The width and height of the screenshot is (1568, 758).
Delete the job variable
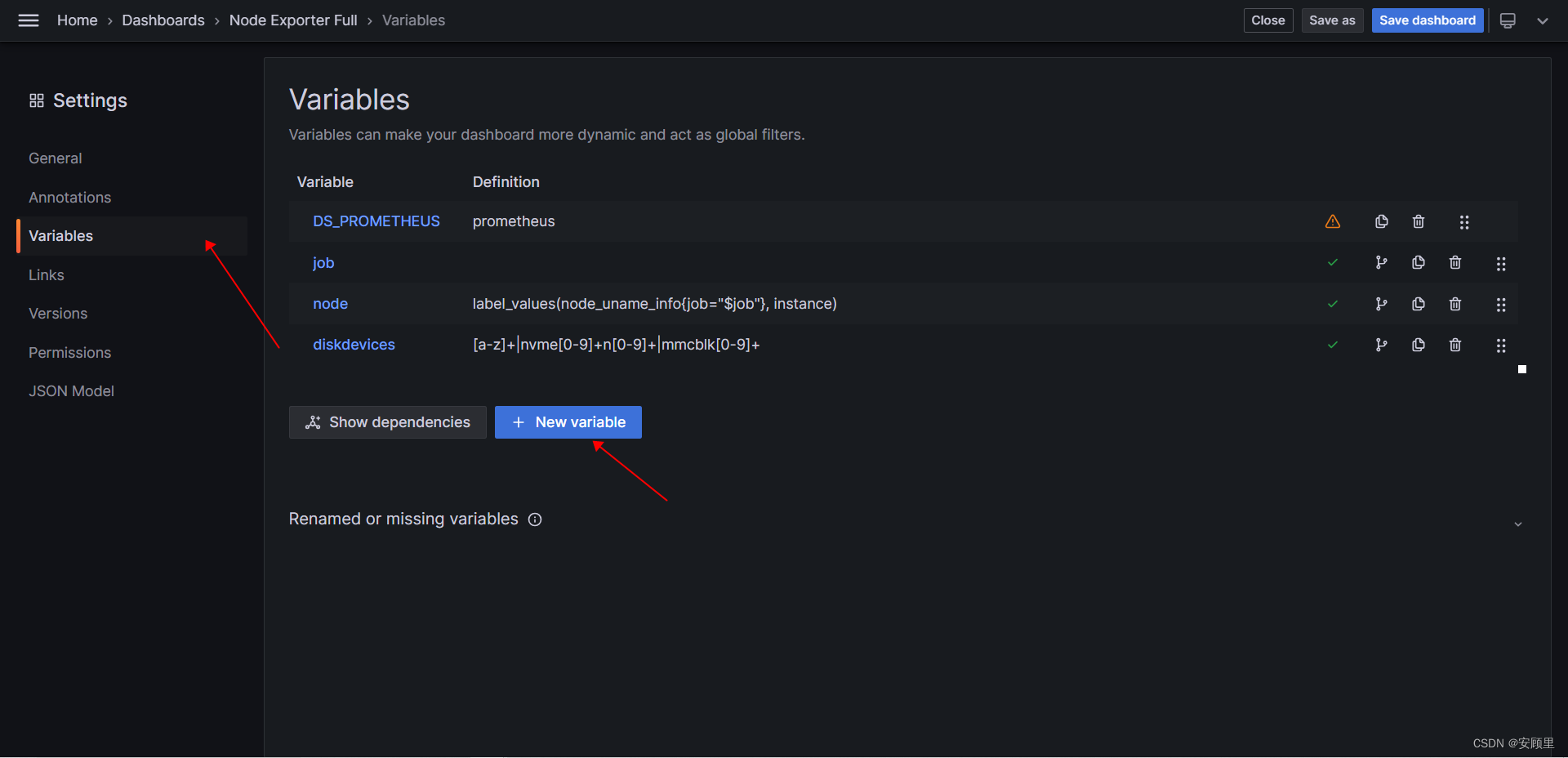coord(1455,262)
